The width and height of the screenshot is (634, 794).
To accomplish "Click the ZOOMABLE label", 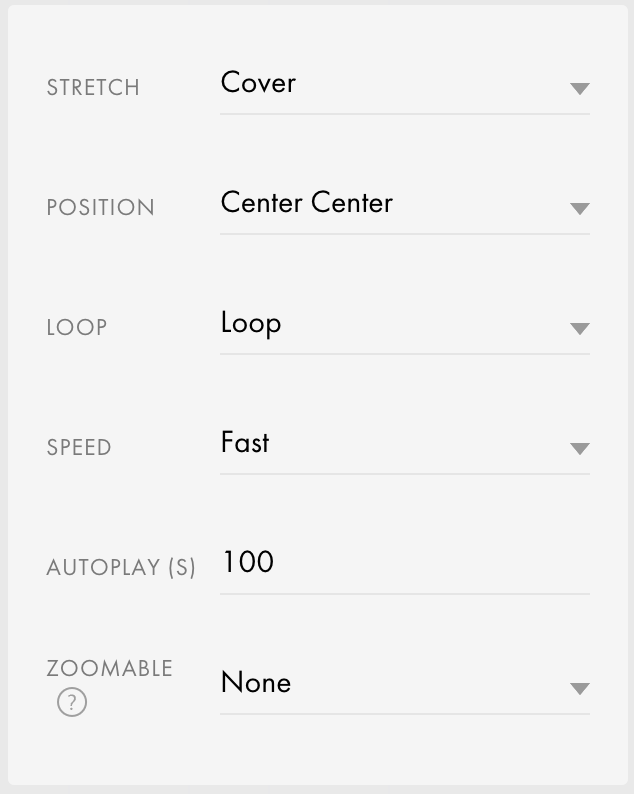I will 110,668.
